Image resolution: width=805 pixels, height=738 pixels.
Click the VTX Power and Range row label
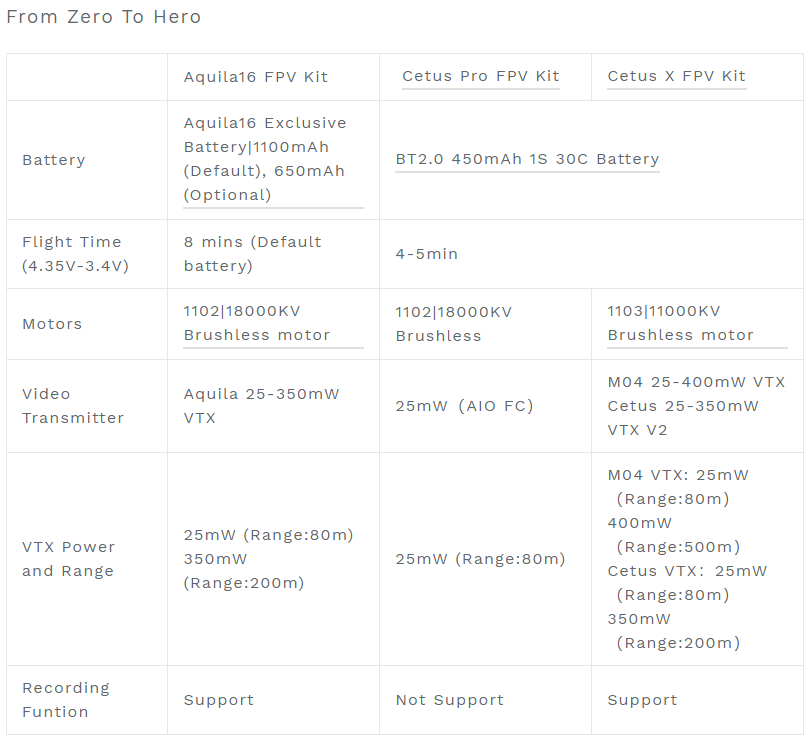[68, 559]
